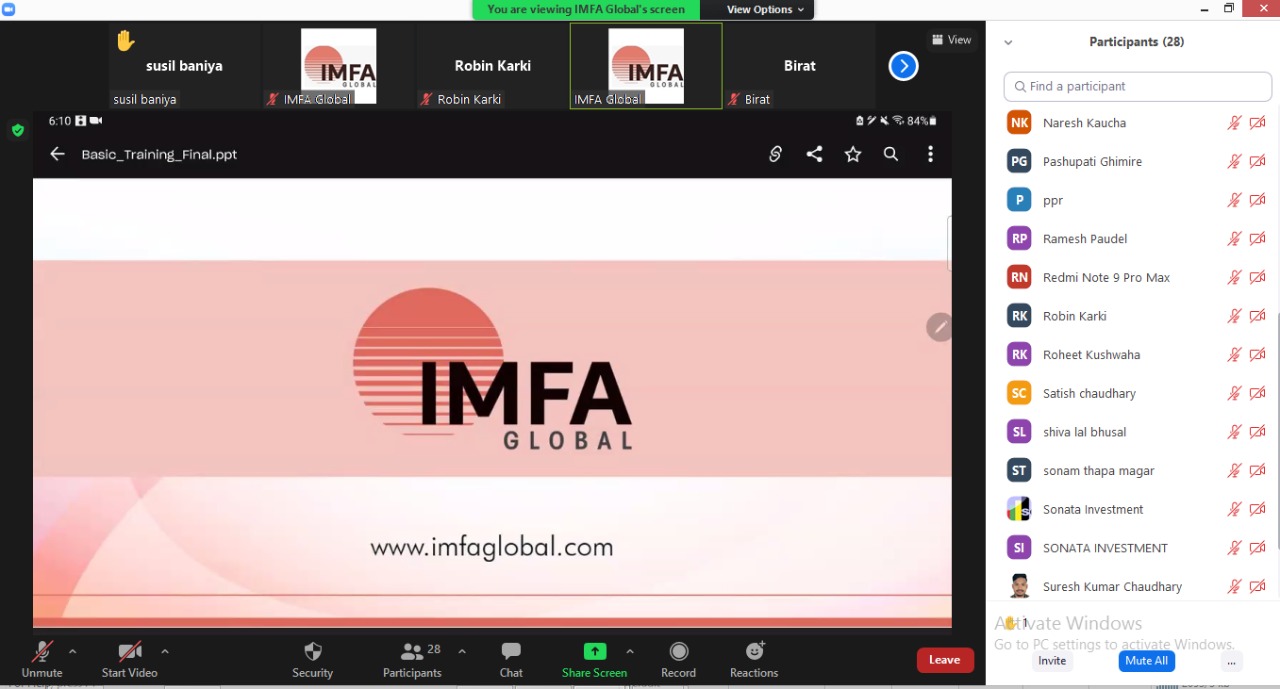Expand share options arrow beside Share Screen
This screenshot has width=1280, height=689.
629,651
